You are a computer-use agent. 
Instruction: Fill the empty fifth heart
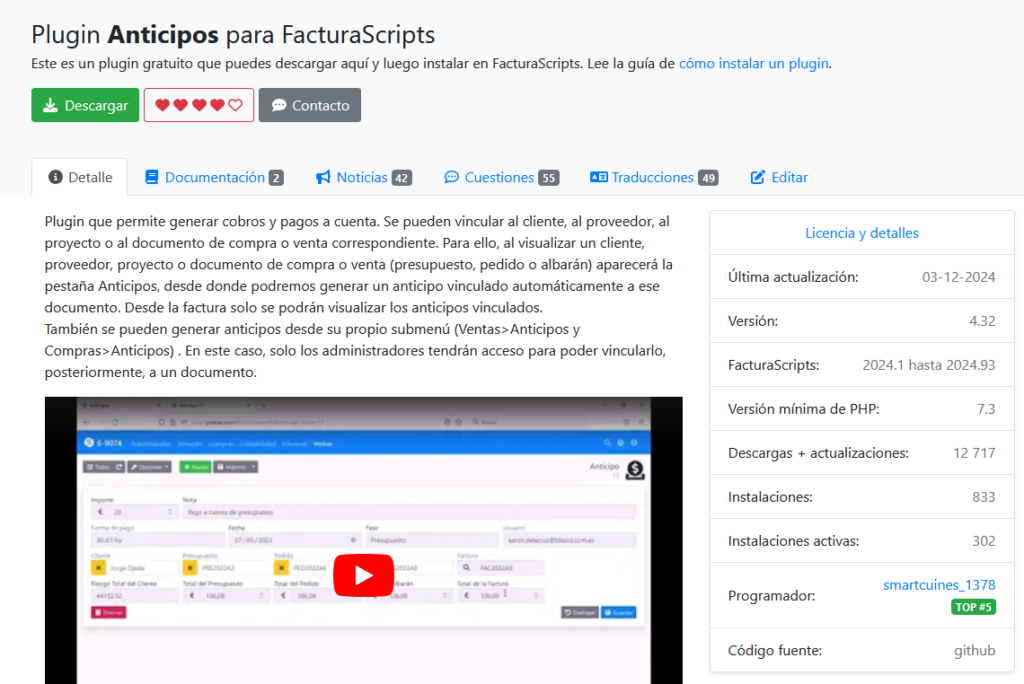(233, 104)
